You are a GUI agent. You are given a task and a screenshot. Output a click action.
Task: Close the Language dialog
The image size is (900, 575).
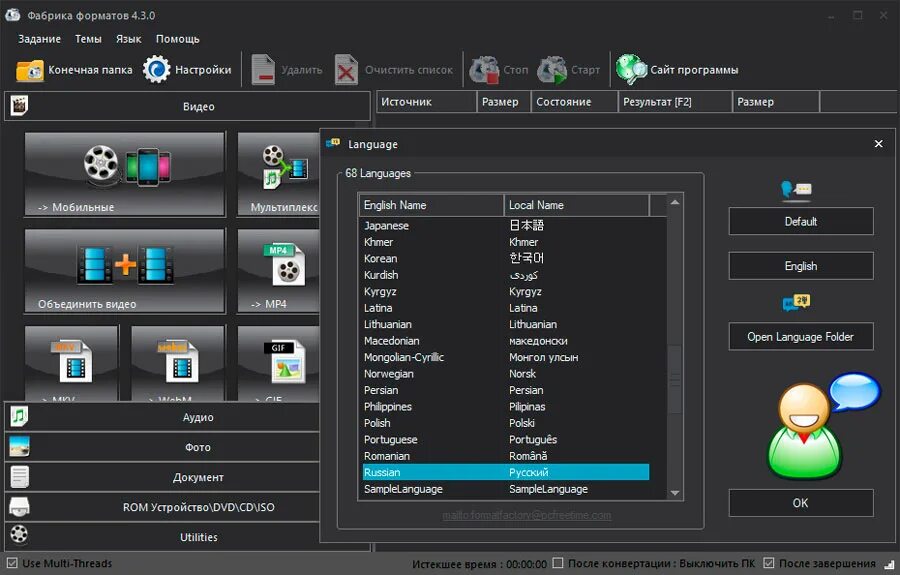(x=878, y=143)
